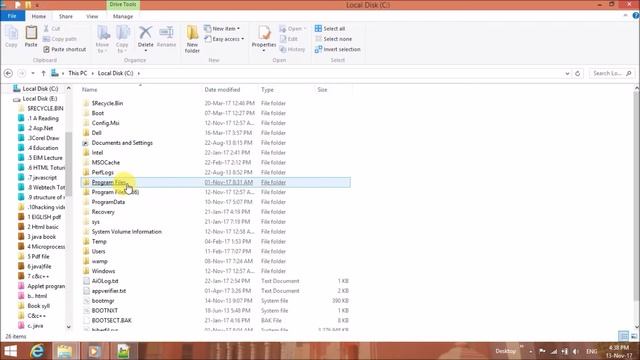Switch to the View ribbon tab
The width and height of the screenshot is (640, 360).
[x=92, y=16]
